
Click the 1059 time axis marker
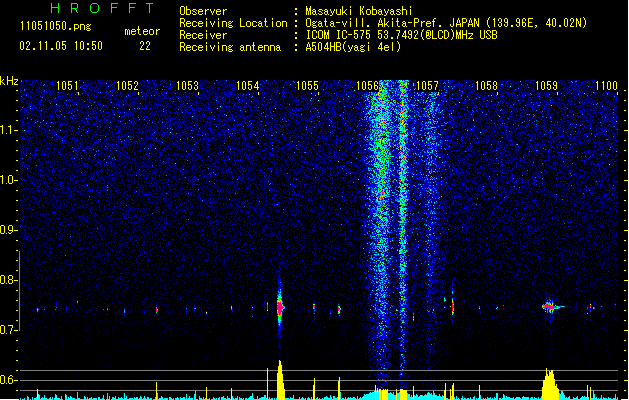(546, 86)
